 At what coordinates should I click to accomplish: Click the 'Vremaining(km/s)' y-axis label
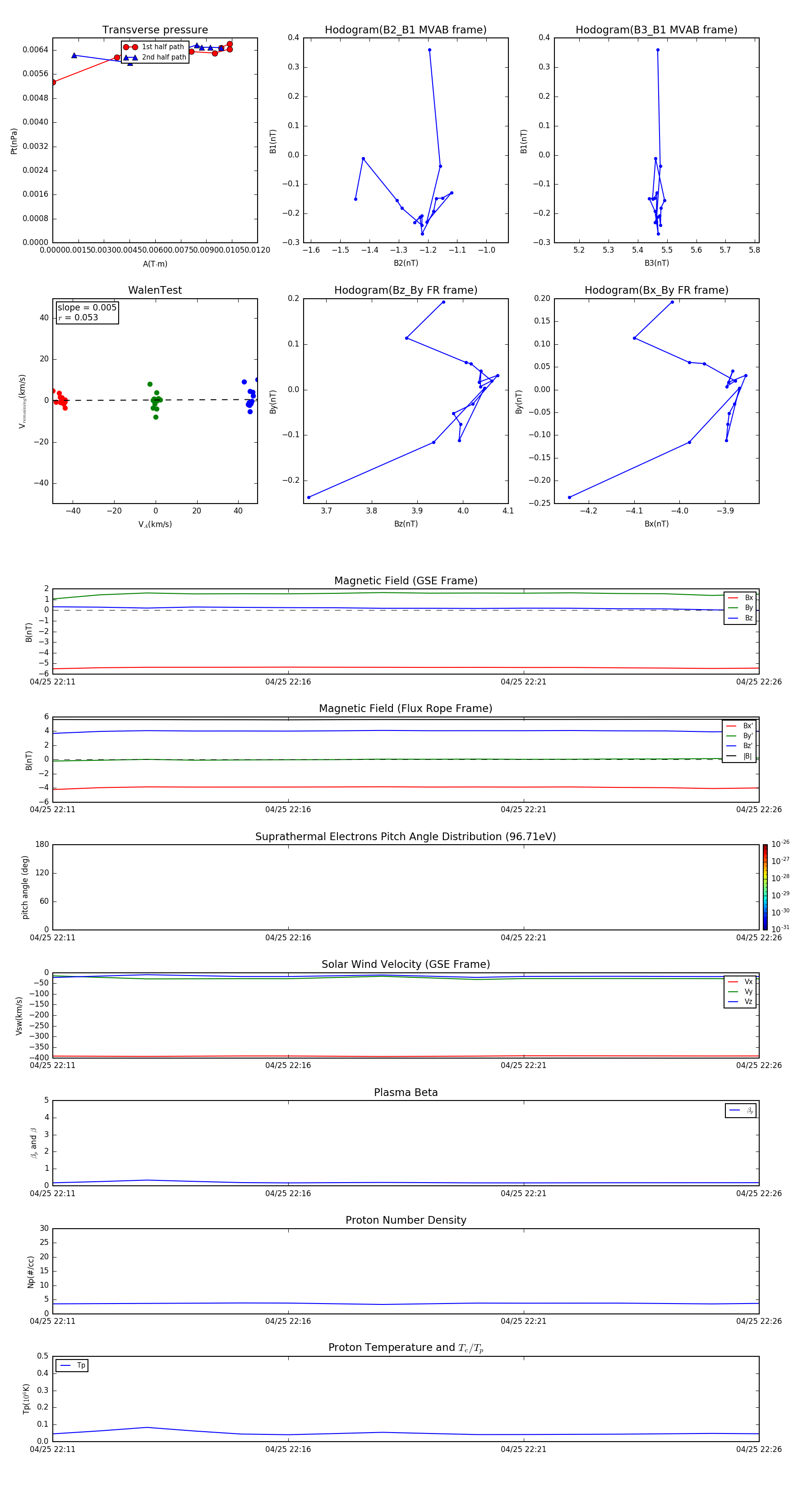[x=22, y=401]
